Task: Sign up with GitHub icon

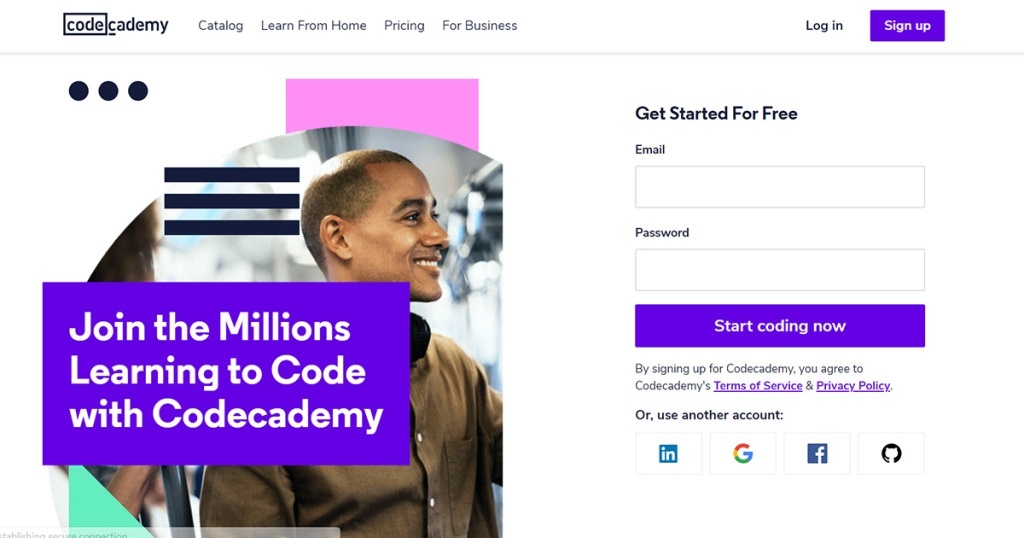Action: 891,453
